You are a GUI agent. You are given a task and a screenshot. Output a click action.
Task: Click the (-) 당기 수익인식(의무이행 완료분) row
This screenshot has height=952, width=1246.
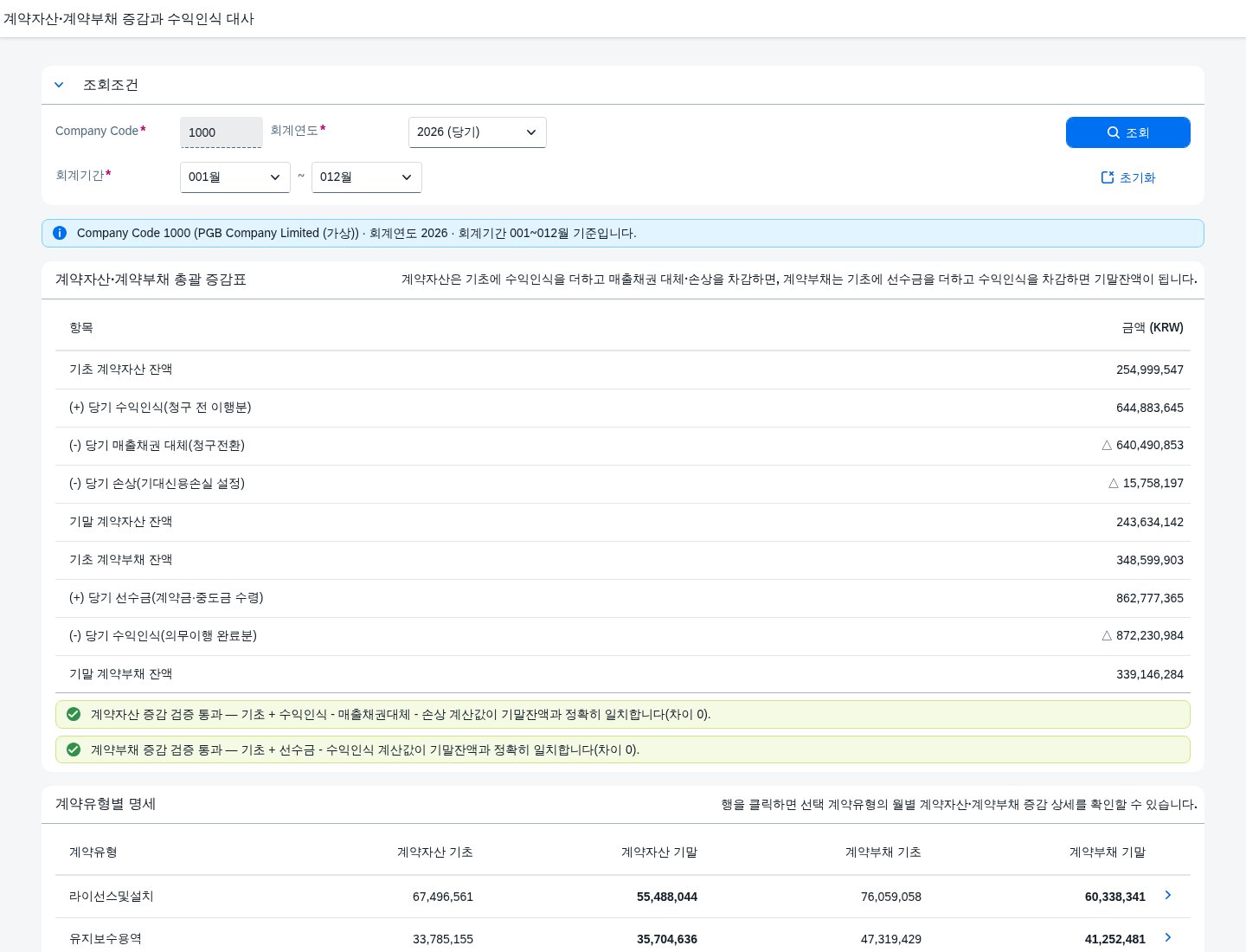click(623, 636)
